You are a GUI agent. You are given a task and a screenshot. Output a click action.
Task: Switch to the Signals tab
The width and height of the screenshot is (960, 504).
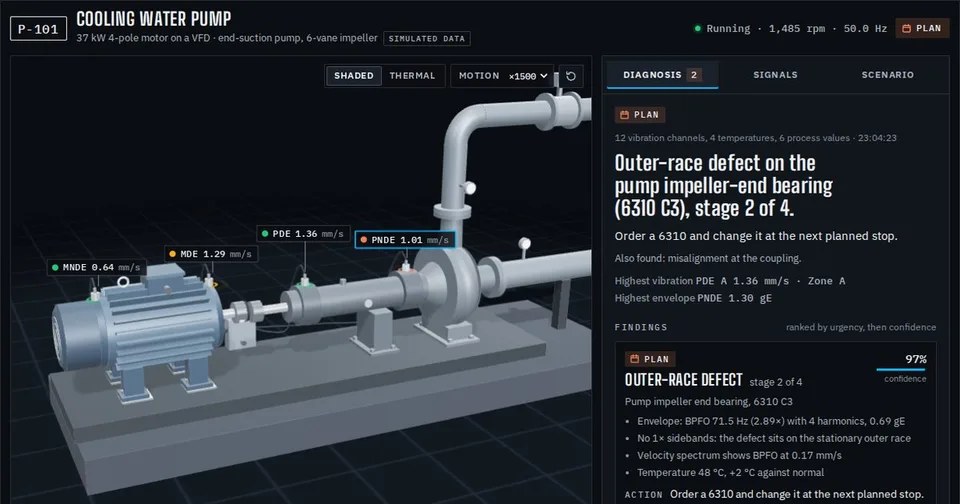click(775, 75)
